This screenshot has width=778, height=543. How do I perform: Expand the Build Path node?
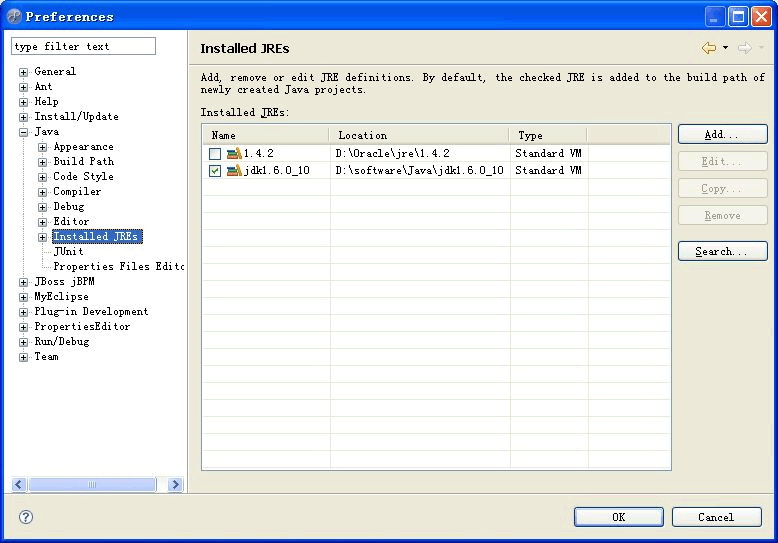(43, 162)
